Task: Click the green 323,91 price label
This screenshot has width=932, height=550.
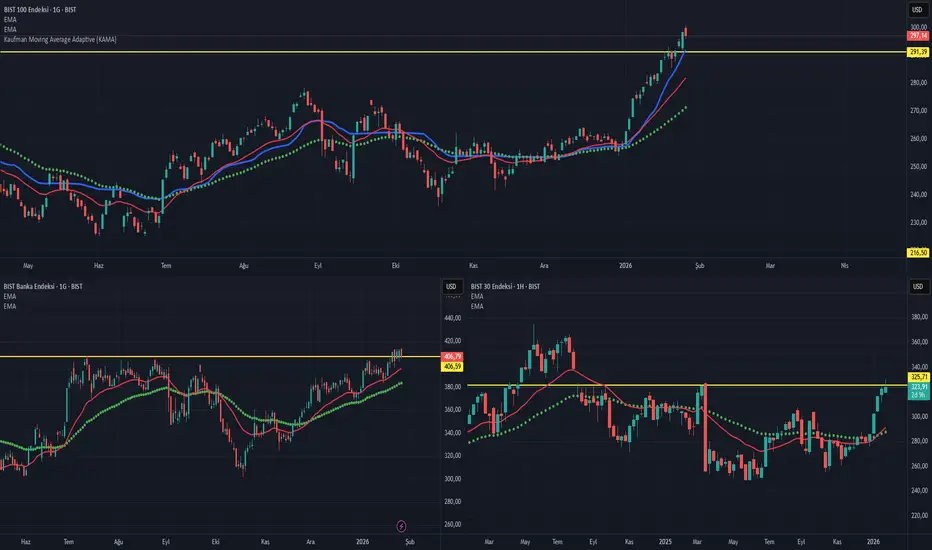Action: [917, 387]
